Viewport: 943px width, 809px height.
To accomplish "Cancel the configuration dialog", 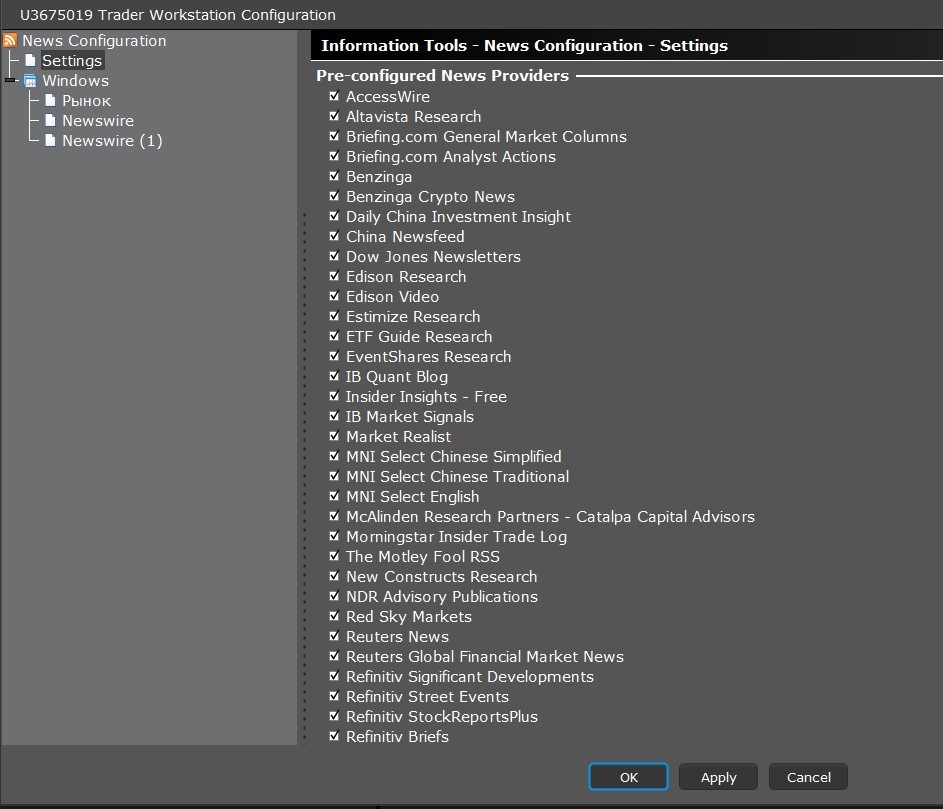I will pyautogui.click(x=808, y=777).
